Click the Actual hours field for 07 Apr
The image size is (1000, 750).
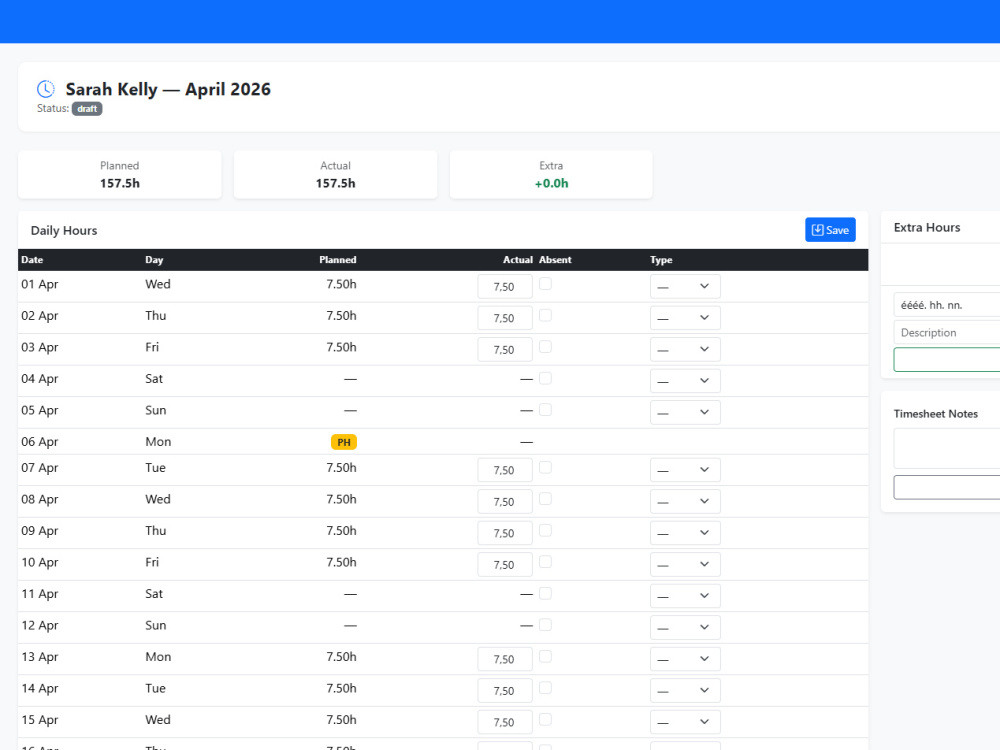(x=505, y=470)
